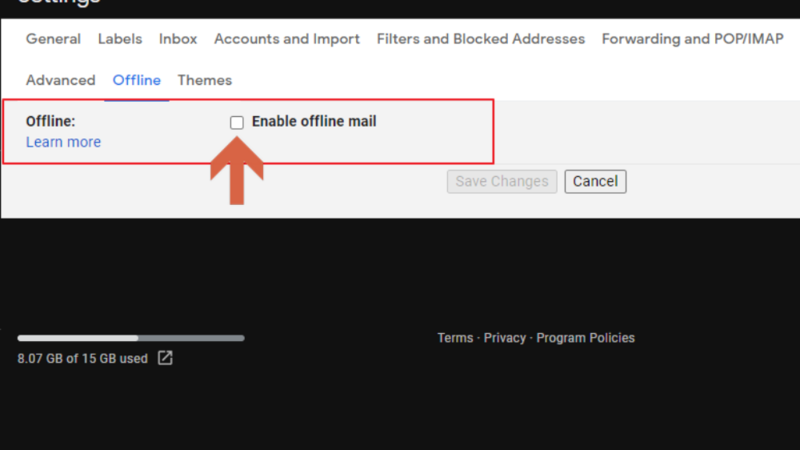This screenshot has width=800, height=450.
Task: Enable offline mail checkbox
Action: (237, 122)
